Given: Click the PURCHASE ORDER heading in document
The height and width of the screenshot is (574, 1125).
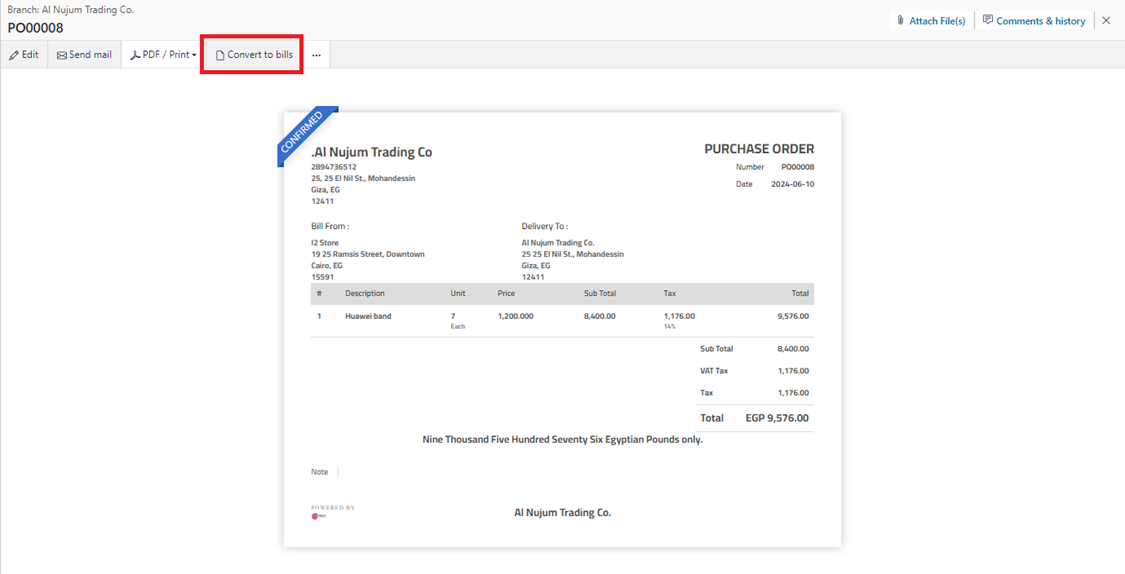Looking at the screenshot, I should [758, 149].
